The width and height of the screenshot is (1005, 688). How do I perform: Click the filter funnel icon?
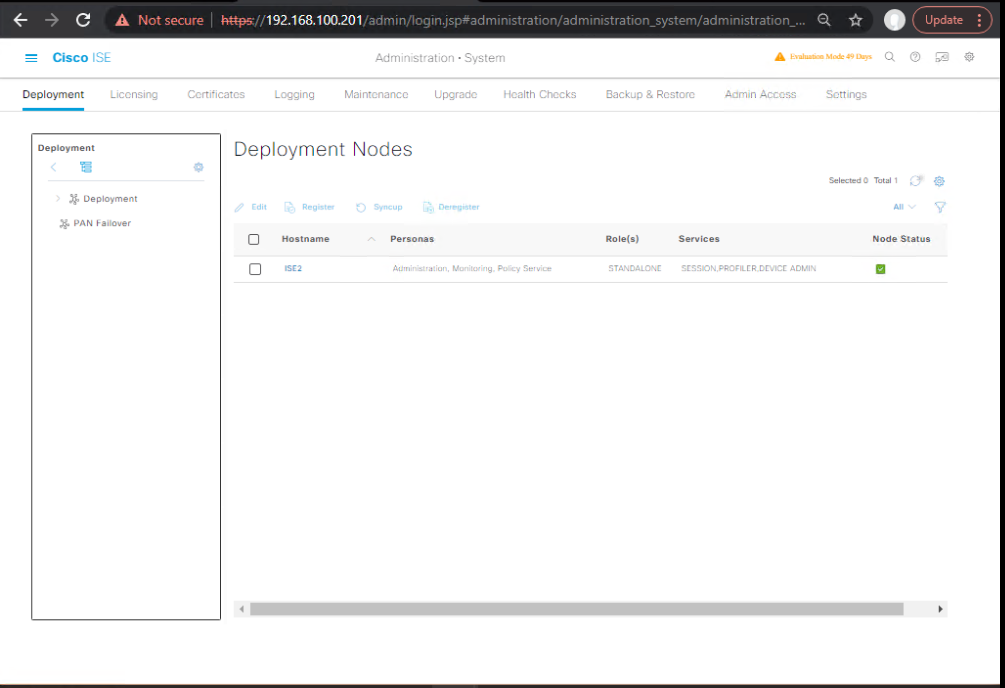click(x=940, y=207)
